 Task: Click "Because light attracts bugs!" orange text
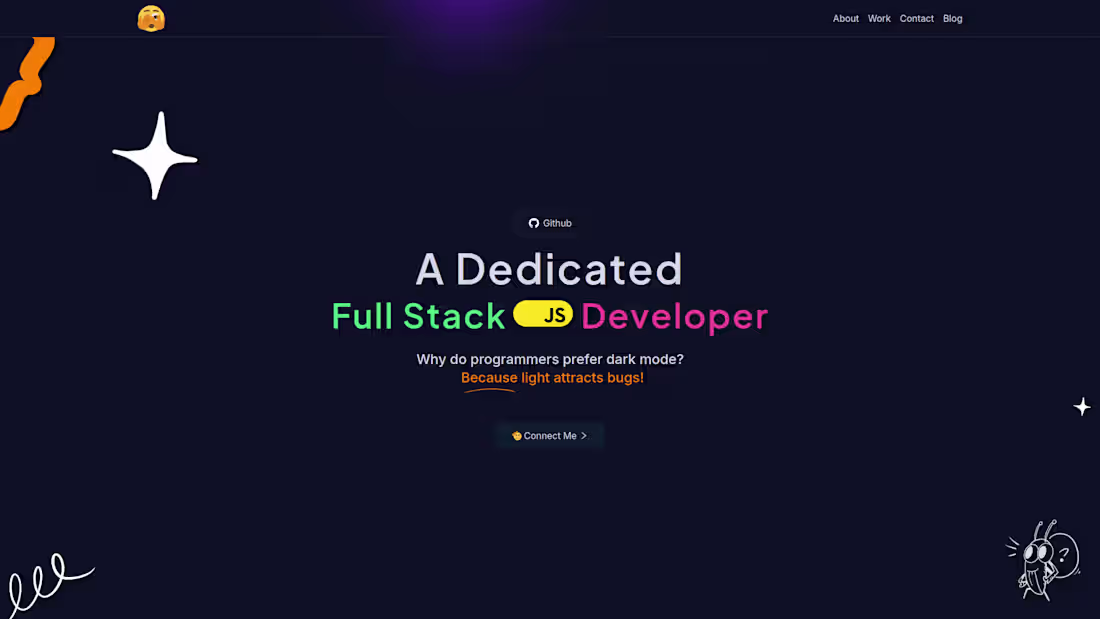(552, 378)
